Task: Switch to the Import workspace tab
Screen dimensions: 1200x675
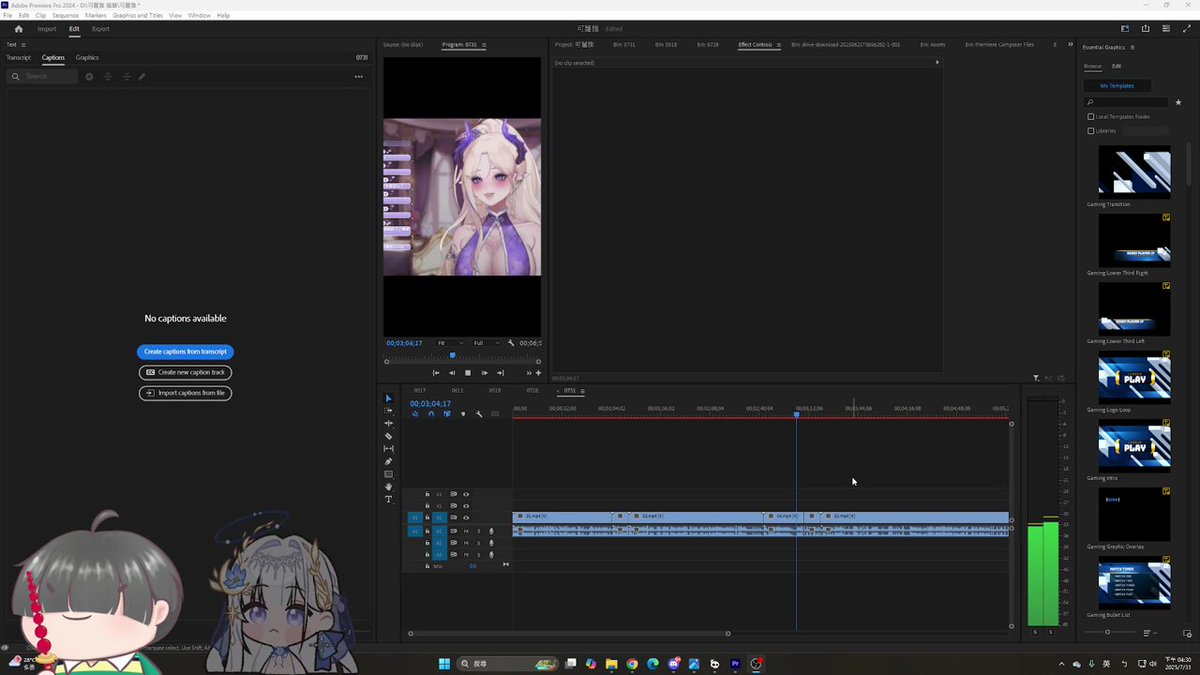Action: pyautogui.click(x=47, y=29)
